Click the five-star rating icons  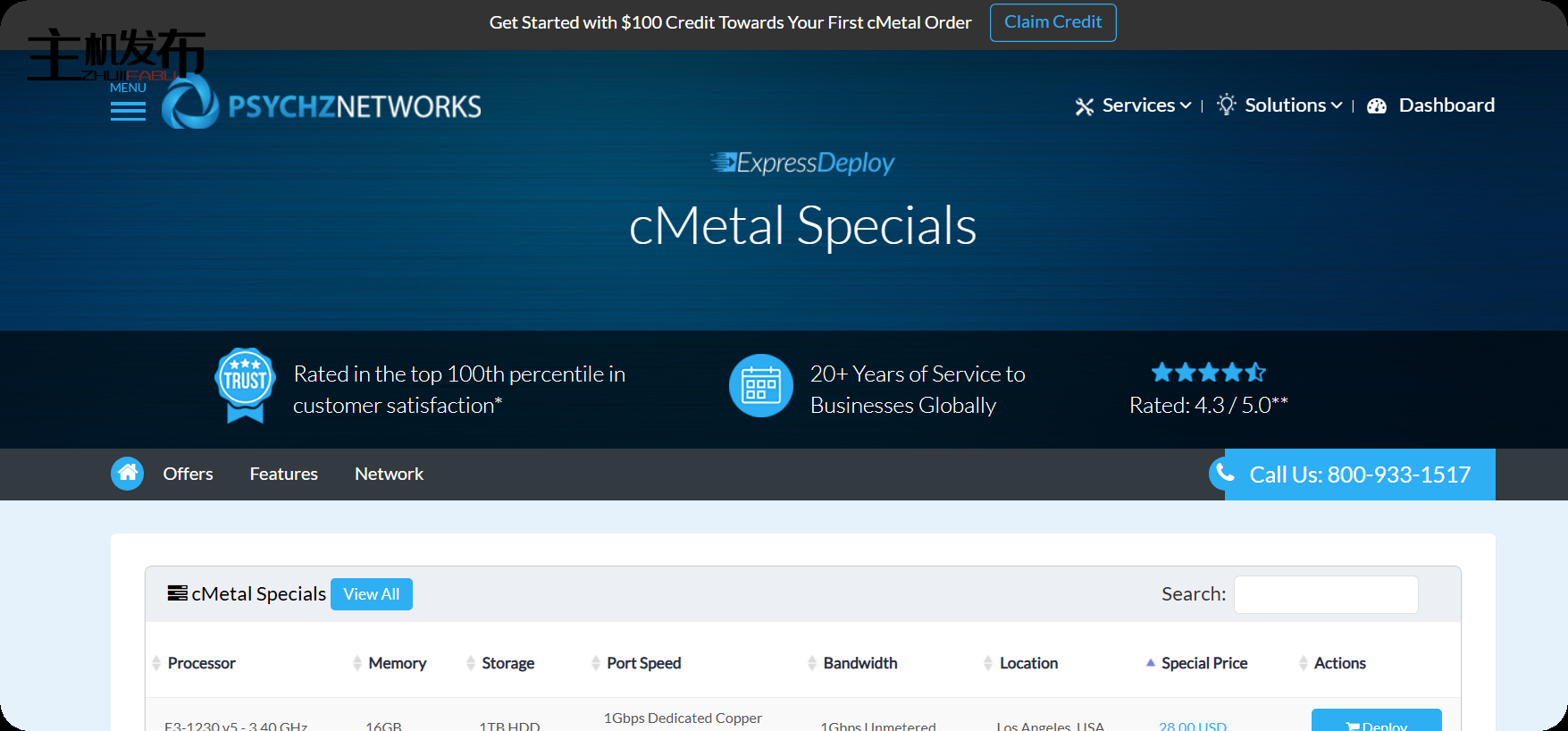[x=1208, y=373]
